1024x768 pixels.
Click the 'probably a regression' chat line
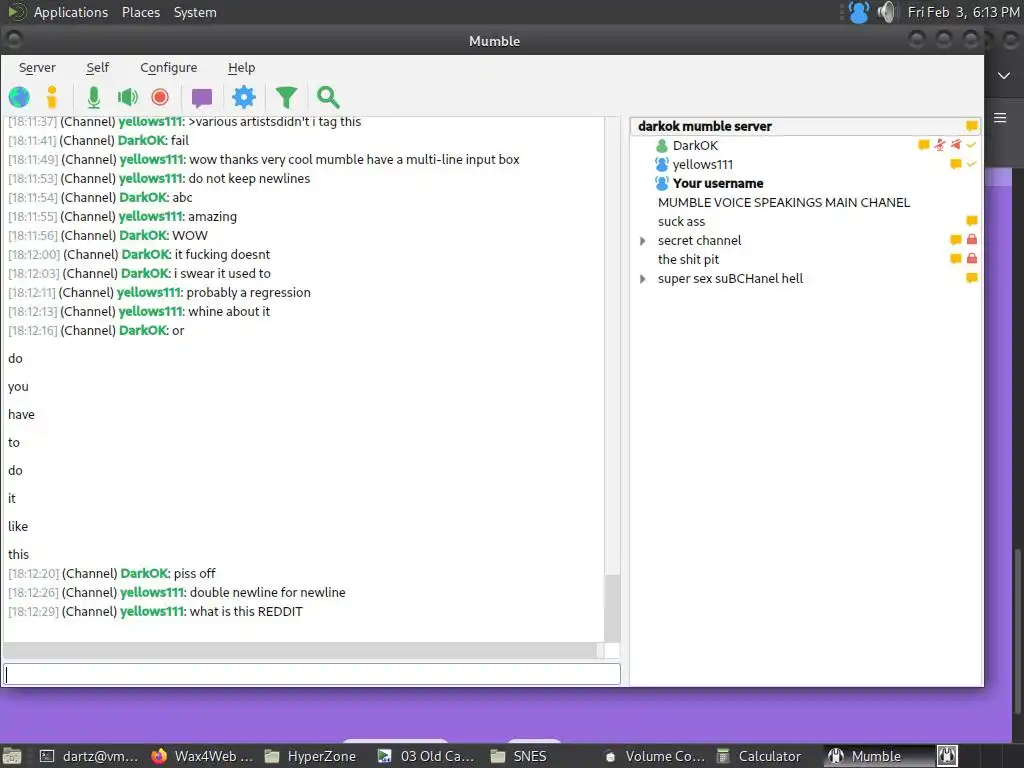pyautogui.click(x=159, y=293)
